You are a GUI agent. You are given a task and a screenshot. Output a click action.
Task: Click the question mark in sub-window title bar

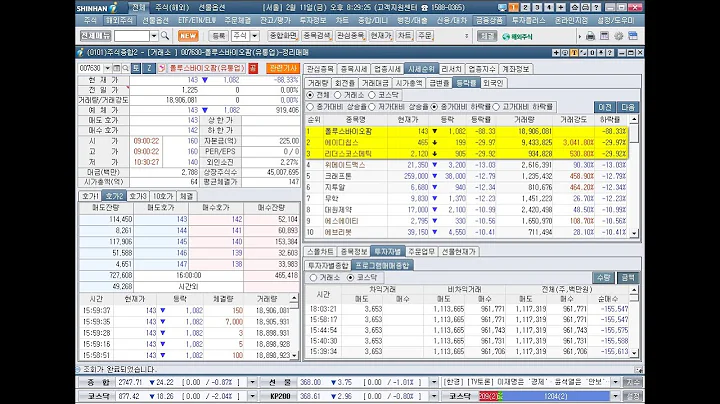(610, 53)
